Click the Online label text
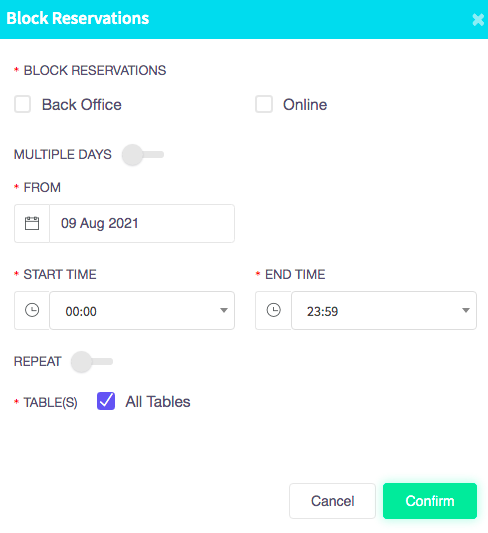The image size is (488, 533). (x=305, y=105)
